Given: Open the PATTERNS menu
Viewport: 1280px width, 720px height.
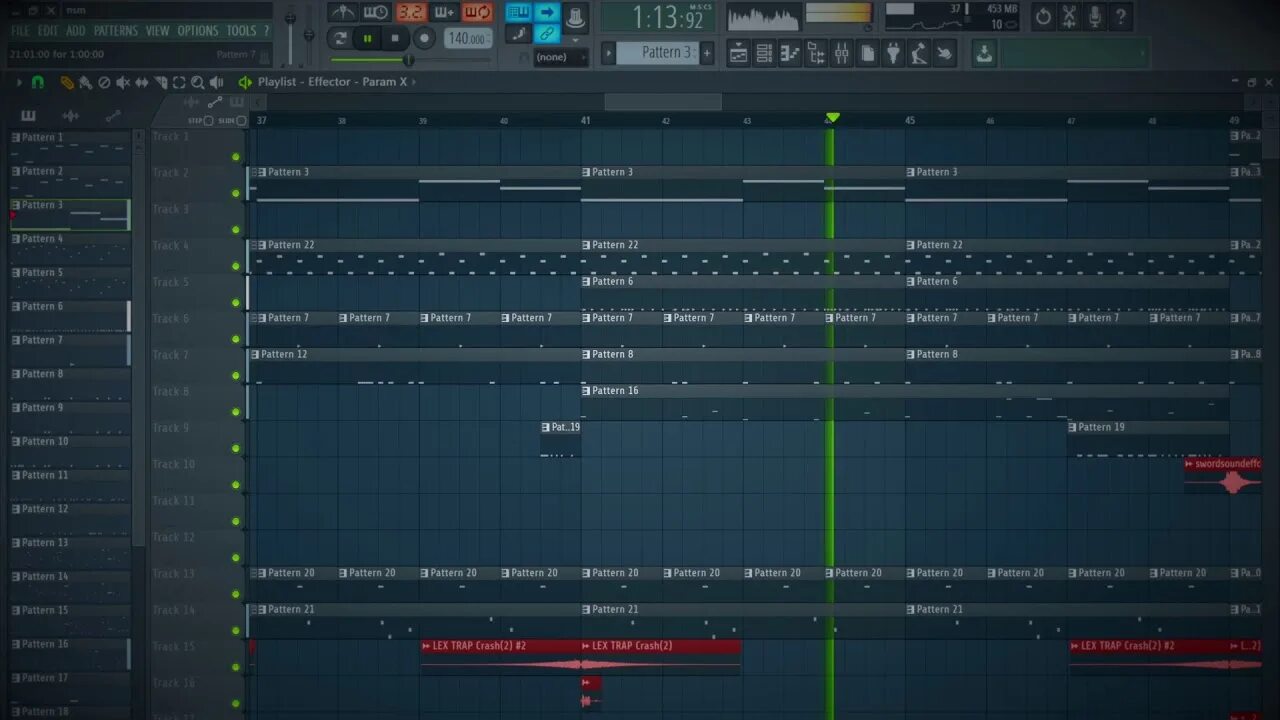Looking at the screenshot, I should point(116,31).
